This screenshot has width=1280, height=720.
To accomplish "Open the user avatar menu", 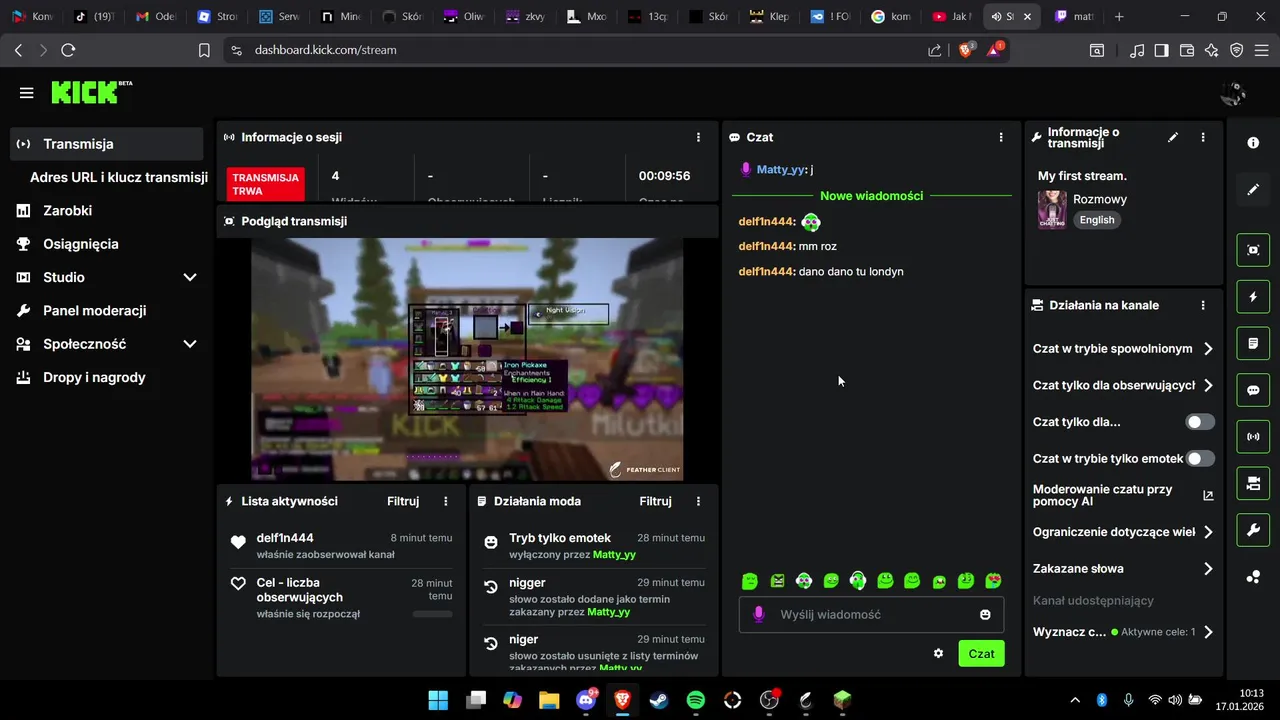I will tap(1233, 94).
